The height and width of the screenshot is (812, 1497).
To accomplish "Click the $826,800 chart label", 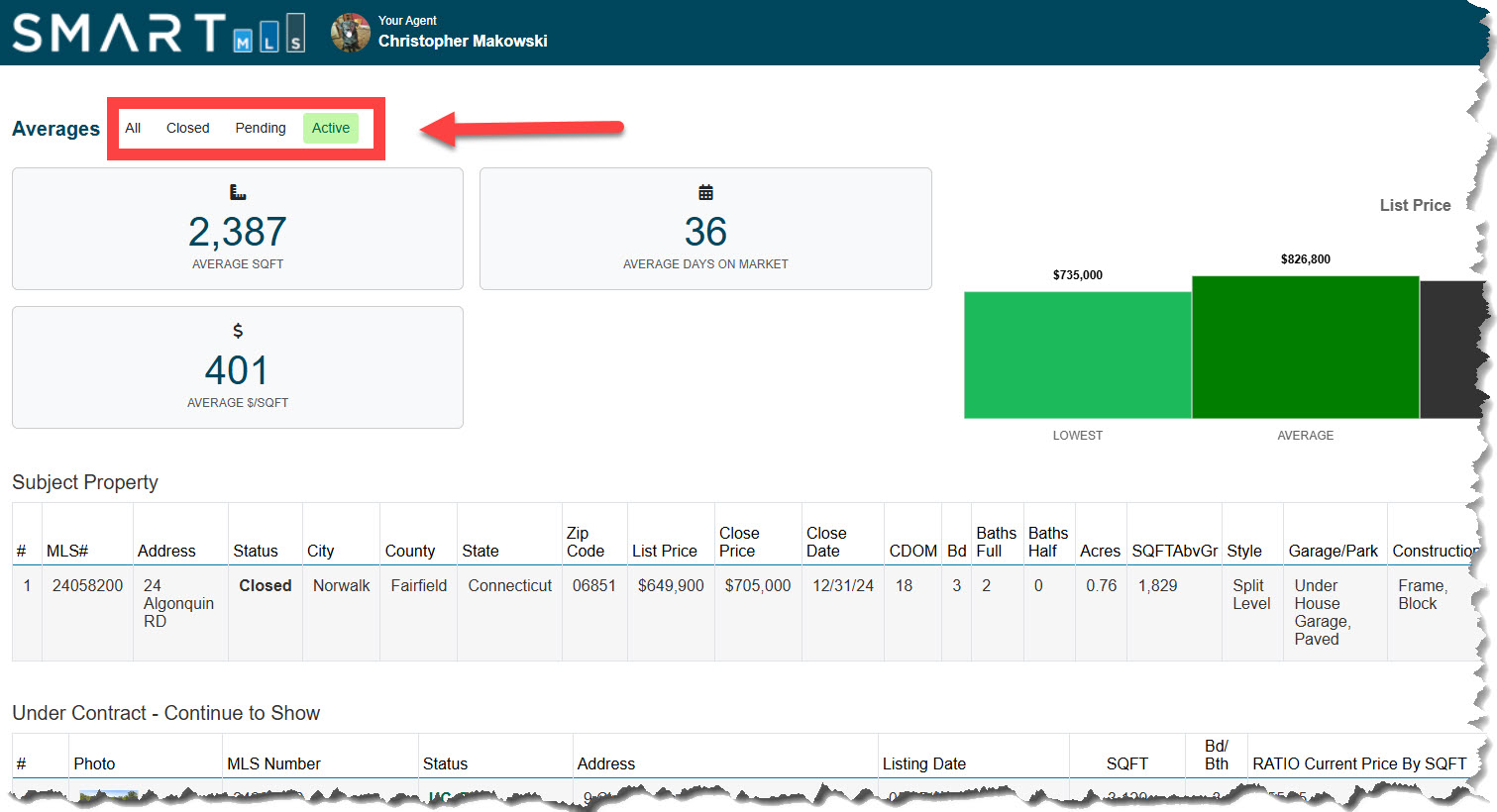I will click(x=1306, y=259).
